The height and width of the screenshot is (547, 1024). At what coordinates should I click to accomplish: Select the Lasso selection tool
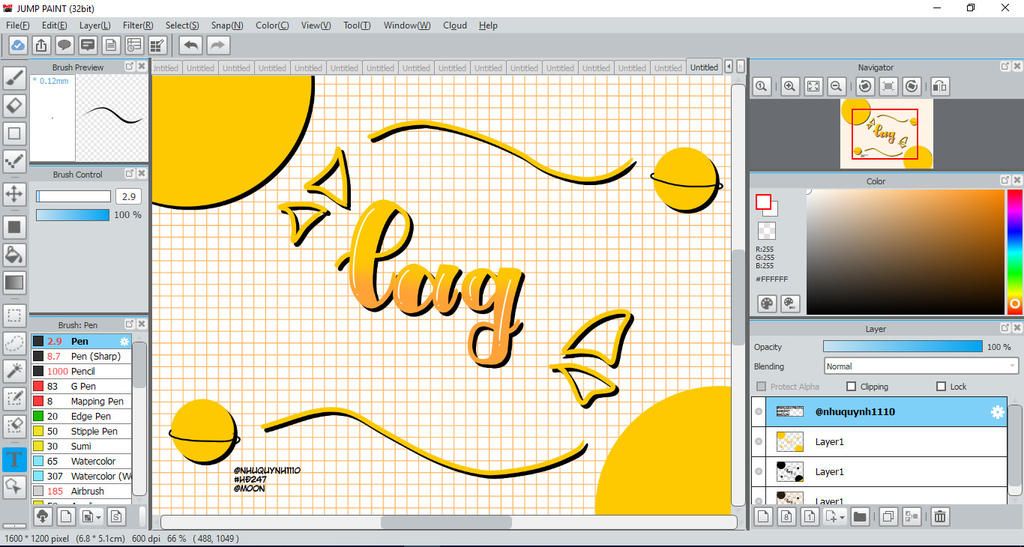click(14, 343)
